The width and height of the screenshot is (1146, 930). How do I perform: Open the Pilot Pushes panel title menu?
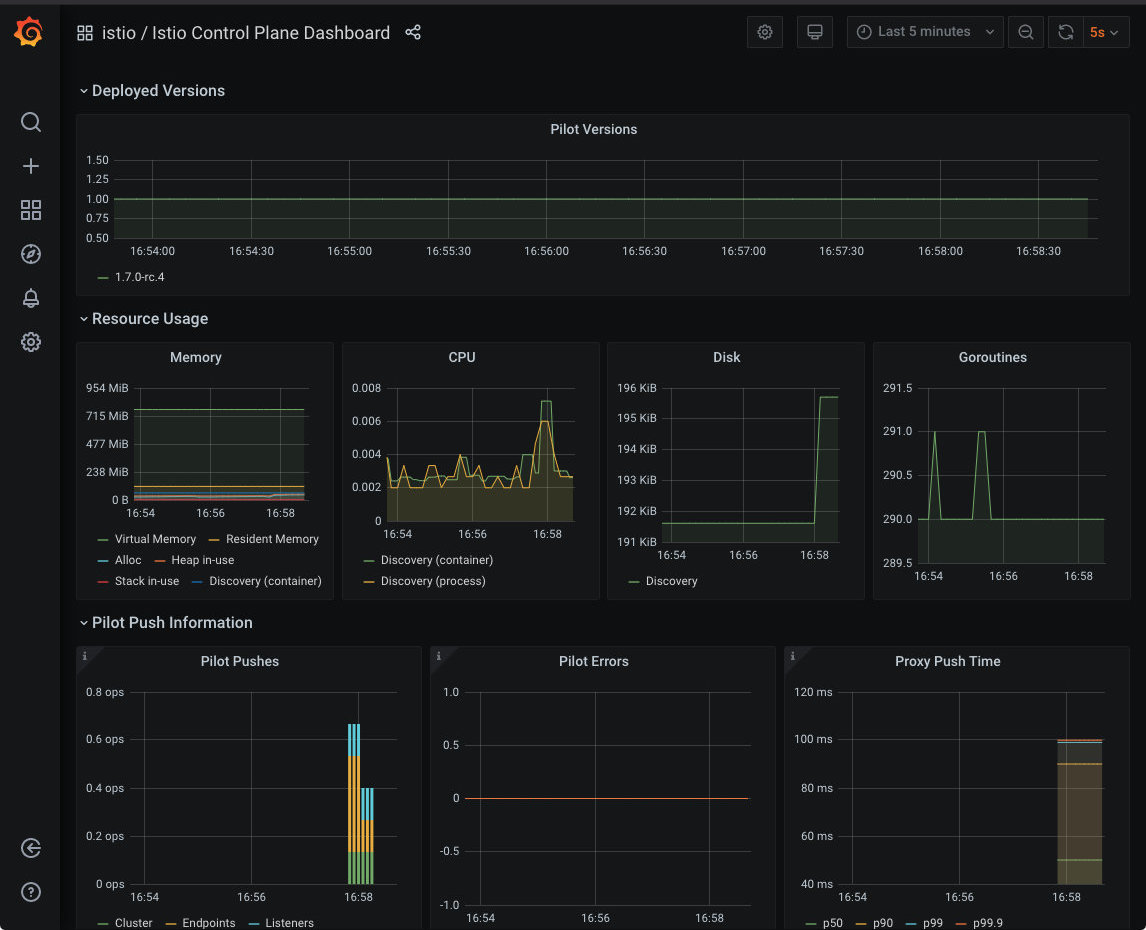[240, 661]
